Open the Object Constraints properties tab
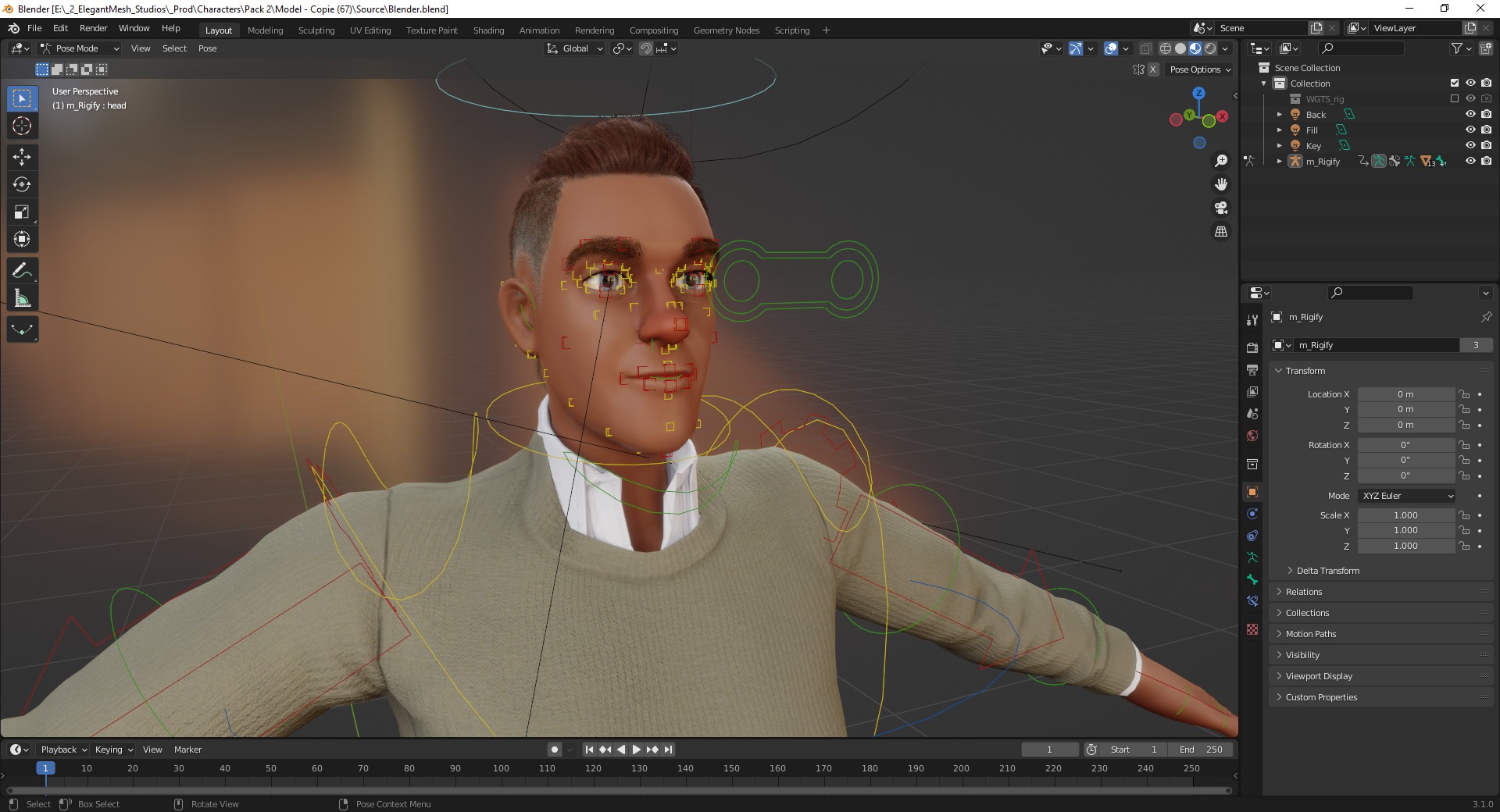The height and width of the screenshot is (812, 1500). coord(1252,536)
